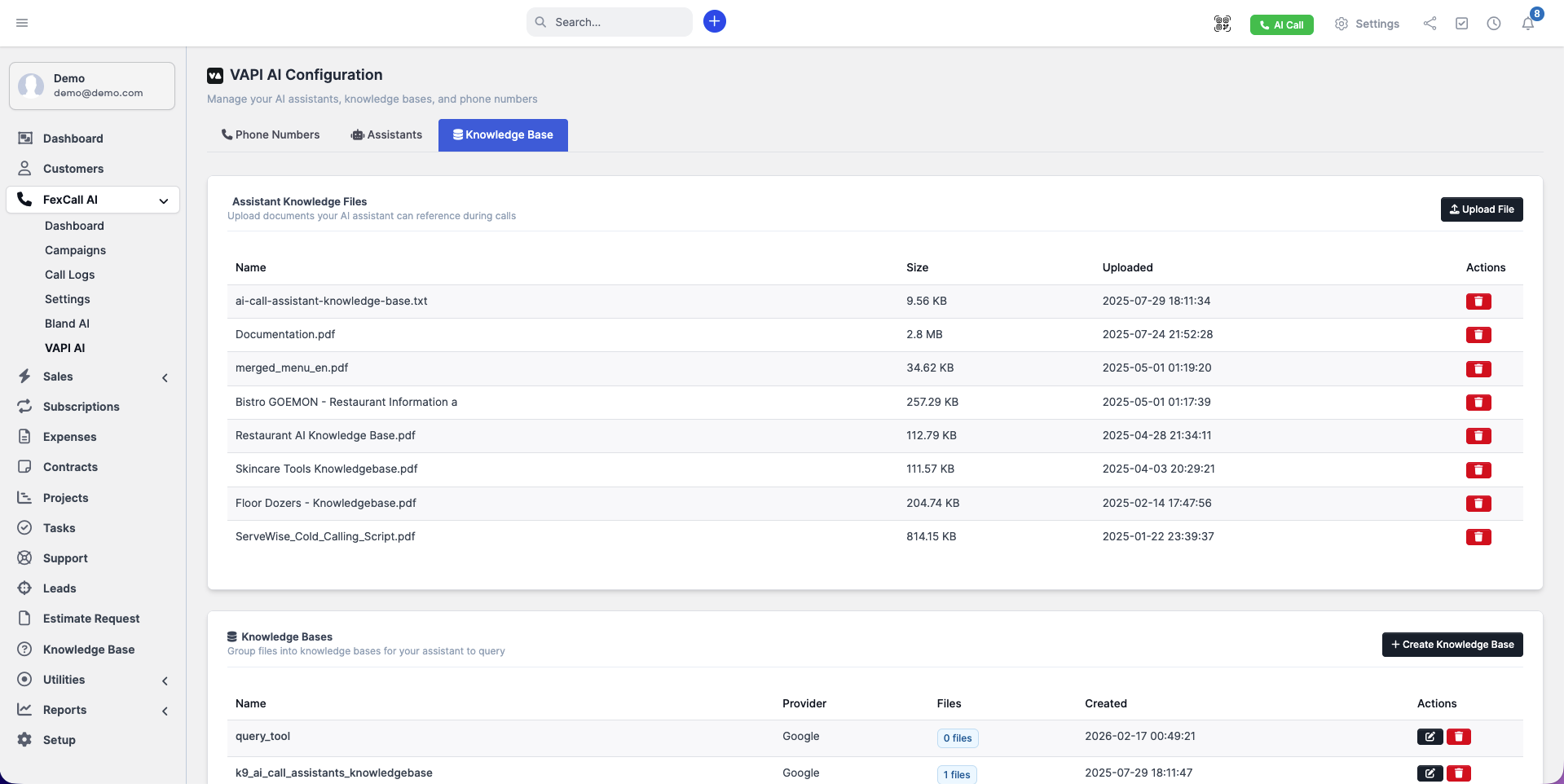Click the Create Knowledge Base button
The height and width of the screenshot is (784, 1564).
1452,644
